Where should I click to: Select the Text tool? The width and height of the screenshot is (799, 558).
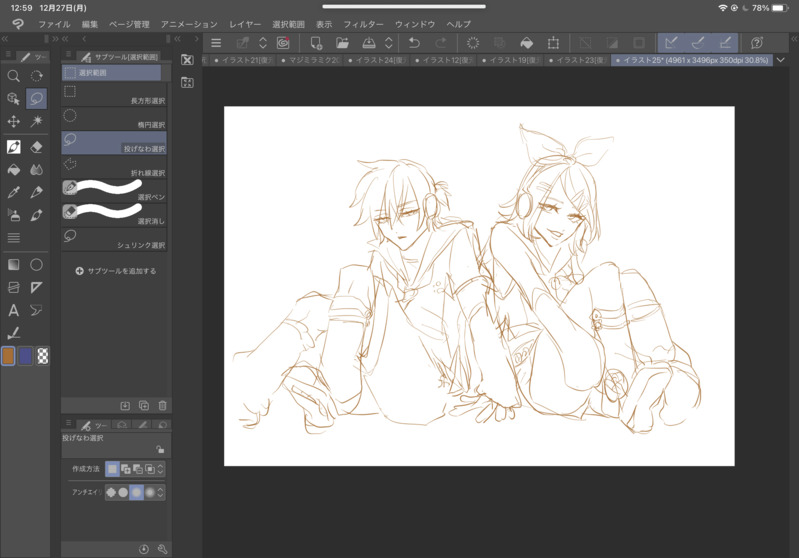14,310
